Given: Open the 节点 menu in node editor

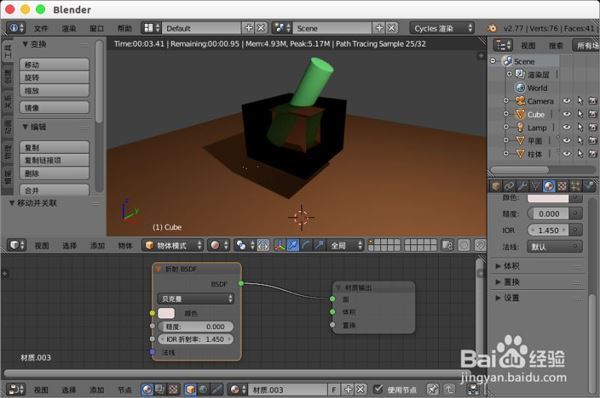Looking at the screenshot, I should pos(125,390).
